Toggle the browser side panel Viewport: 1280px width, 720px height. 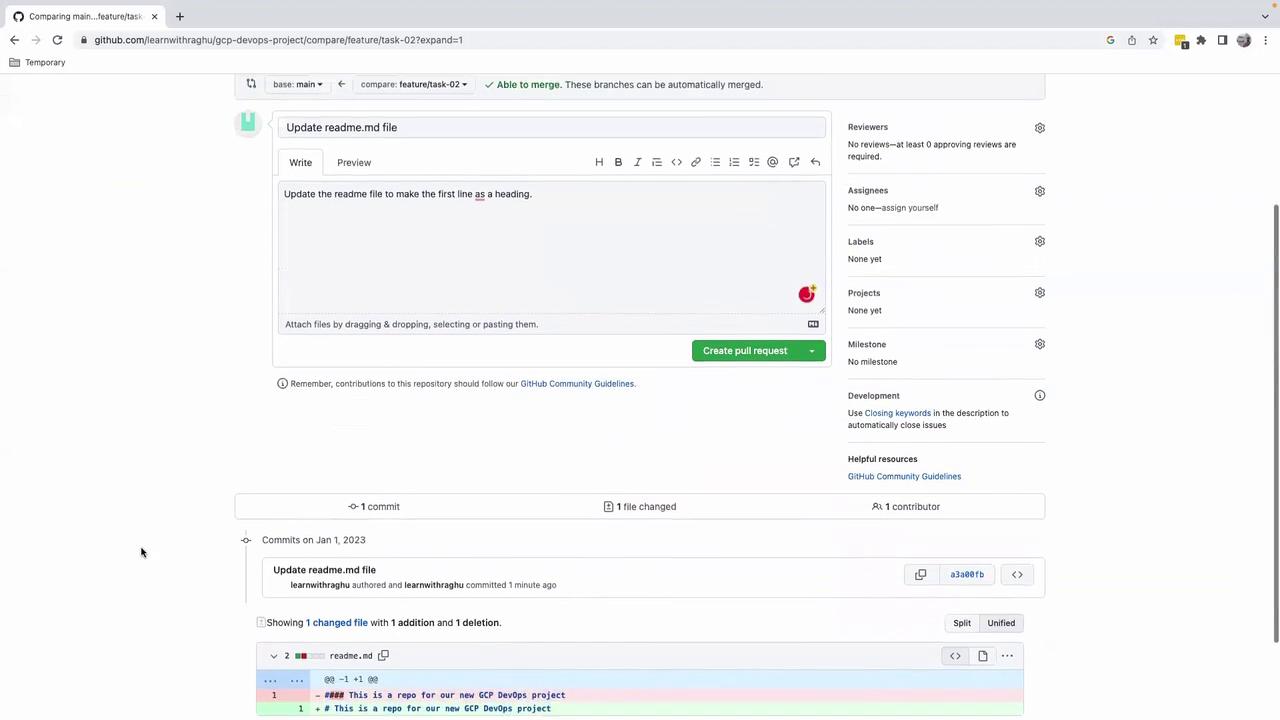(x=1222, y=40)
